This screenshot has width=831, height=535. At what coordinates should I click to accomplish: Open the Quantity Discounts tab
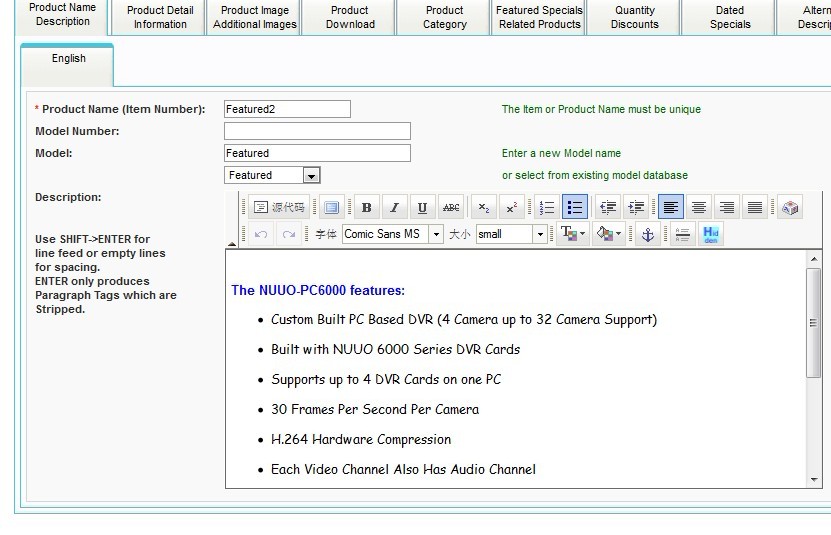tap(635, 17)
